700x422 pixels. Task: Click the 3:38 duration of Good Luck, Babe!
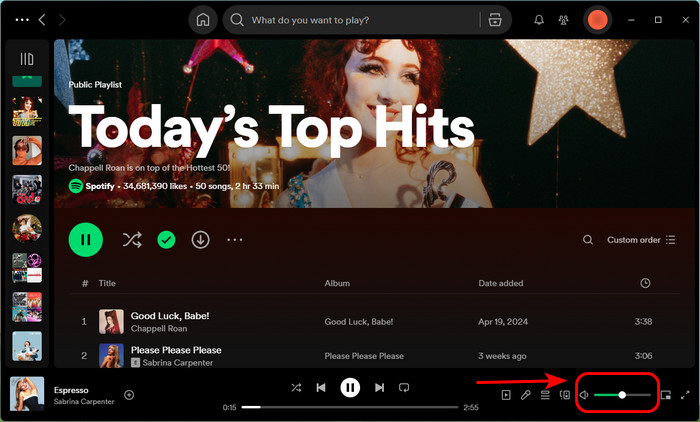643,322
